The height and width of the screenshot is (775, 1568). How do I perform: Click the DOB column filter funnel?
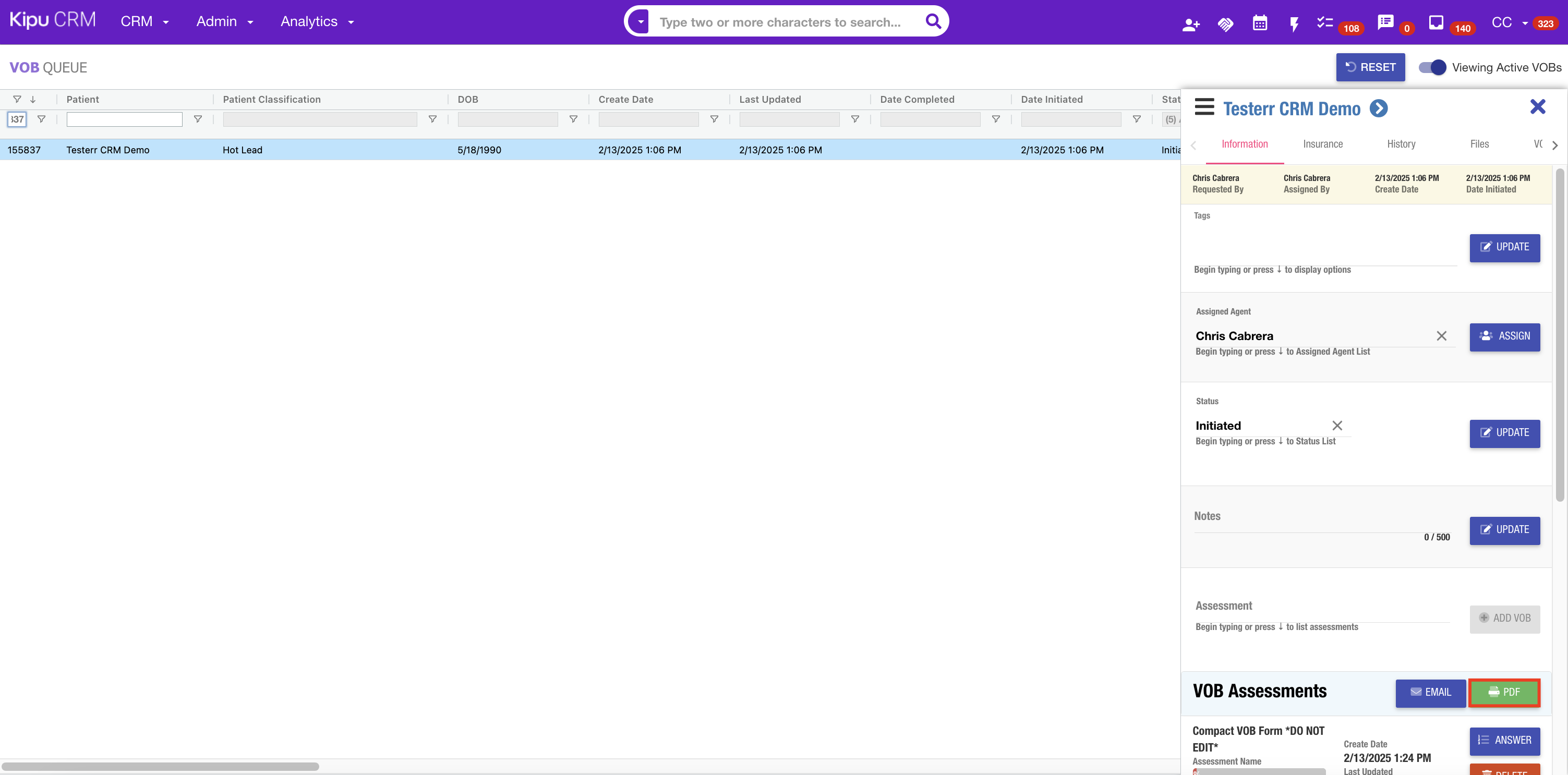pos(573,119)
